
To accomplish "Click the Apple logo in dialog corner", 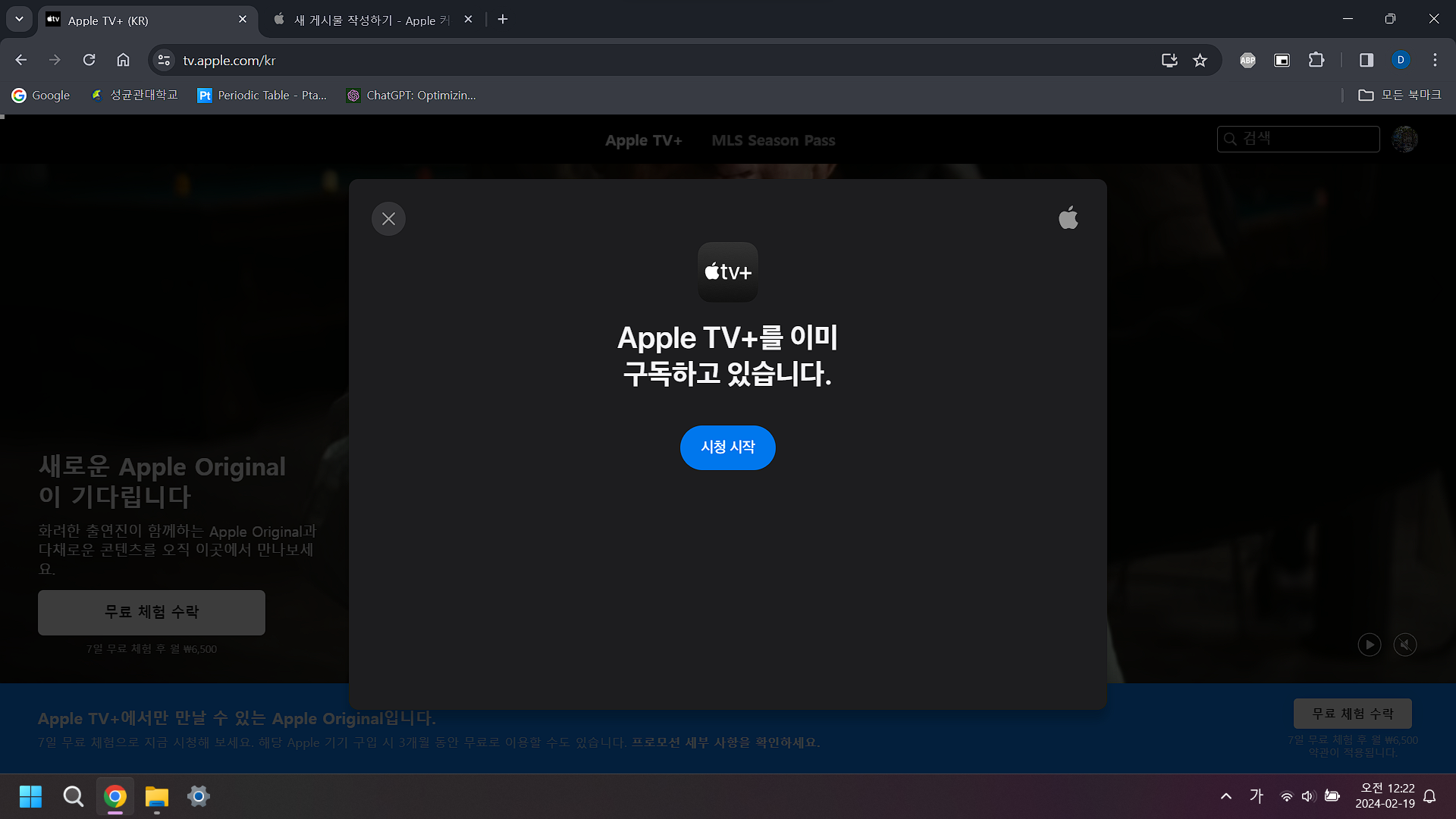I will [x=1068, y=218].
